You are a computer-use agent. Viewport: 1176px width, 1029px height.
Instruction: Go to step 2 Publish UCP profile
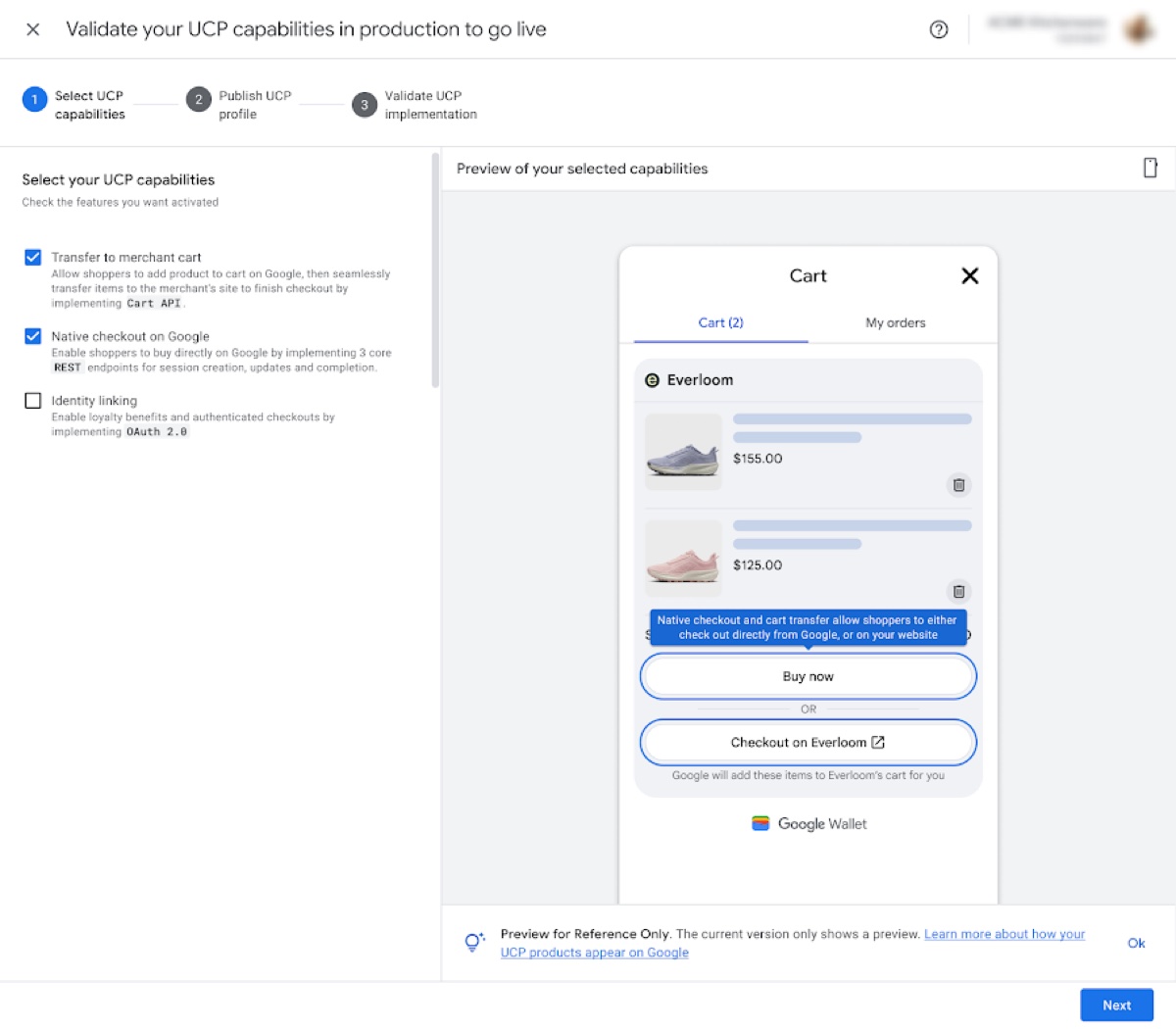coord(240,104)
